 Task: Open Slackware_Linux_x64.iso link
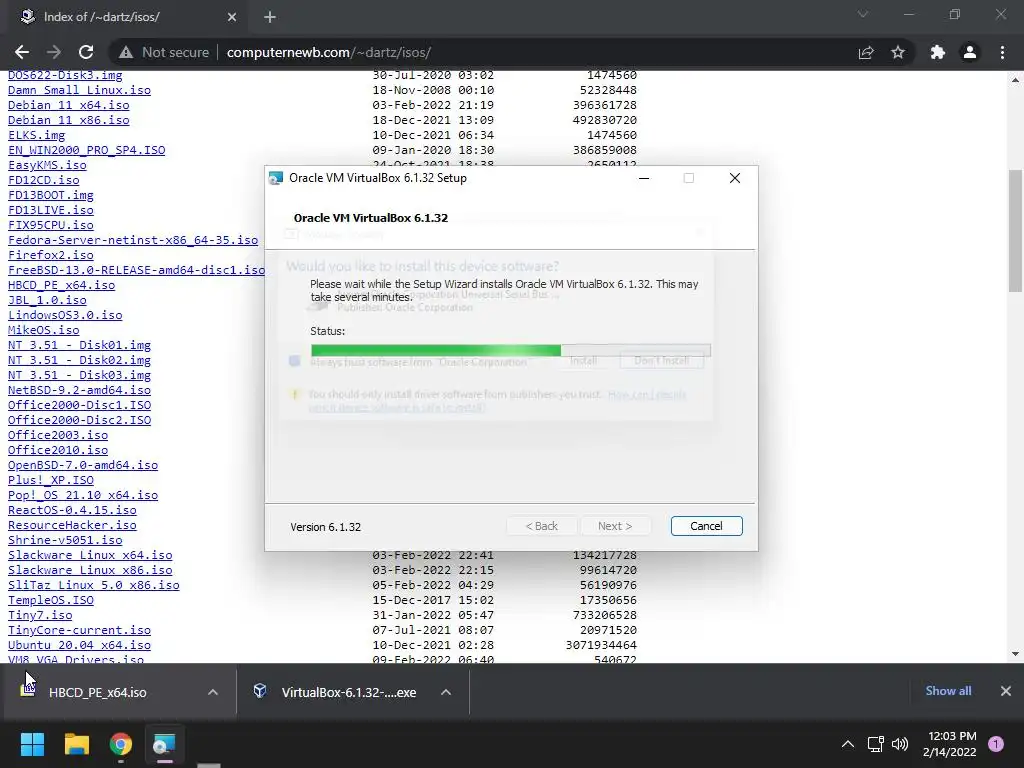(x=90, y=556)
